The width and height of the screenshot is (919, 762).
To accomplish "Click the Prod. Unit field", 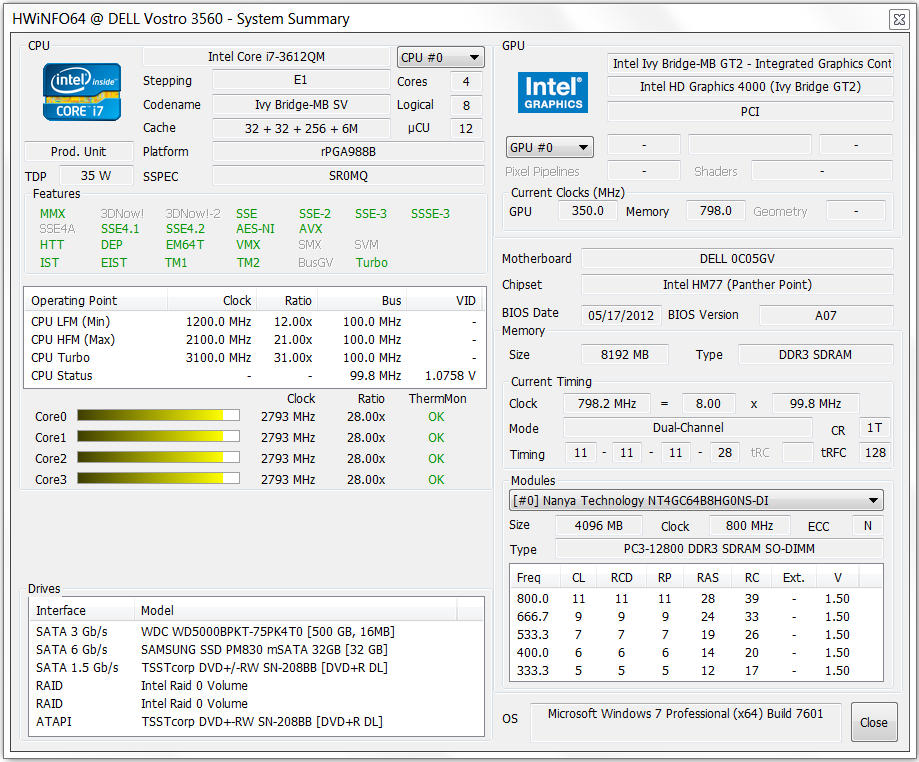I will [79, 152].
